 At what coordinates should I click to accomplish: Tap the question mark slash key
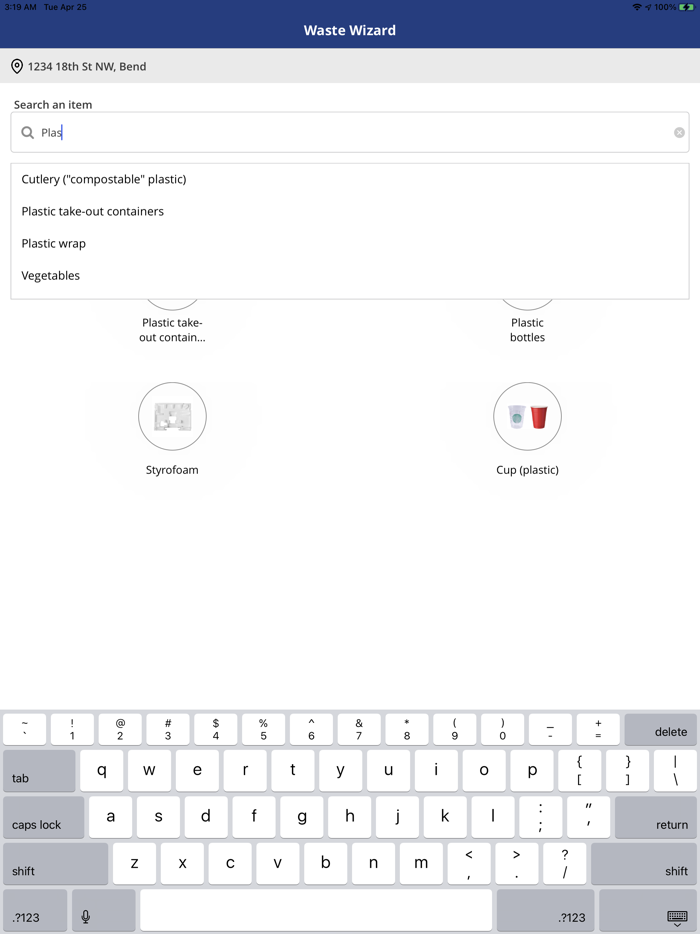pos(565,863)
